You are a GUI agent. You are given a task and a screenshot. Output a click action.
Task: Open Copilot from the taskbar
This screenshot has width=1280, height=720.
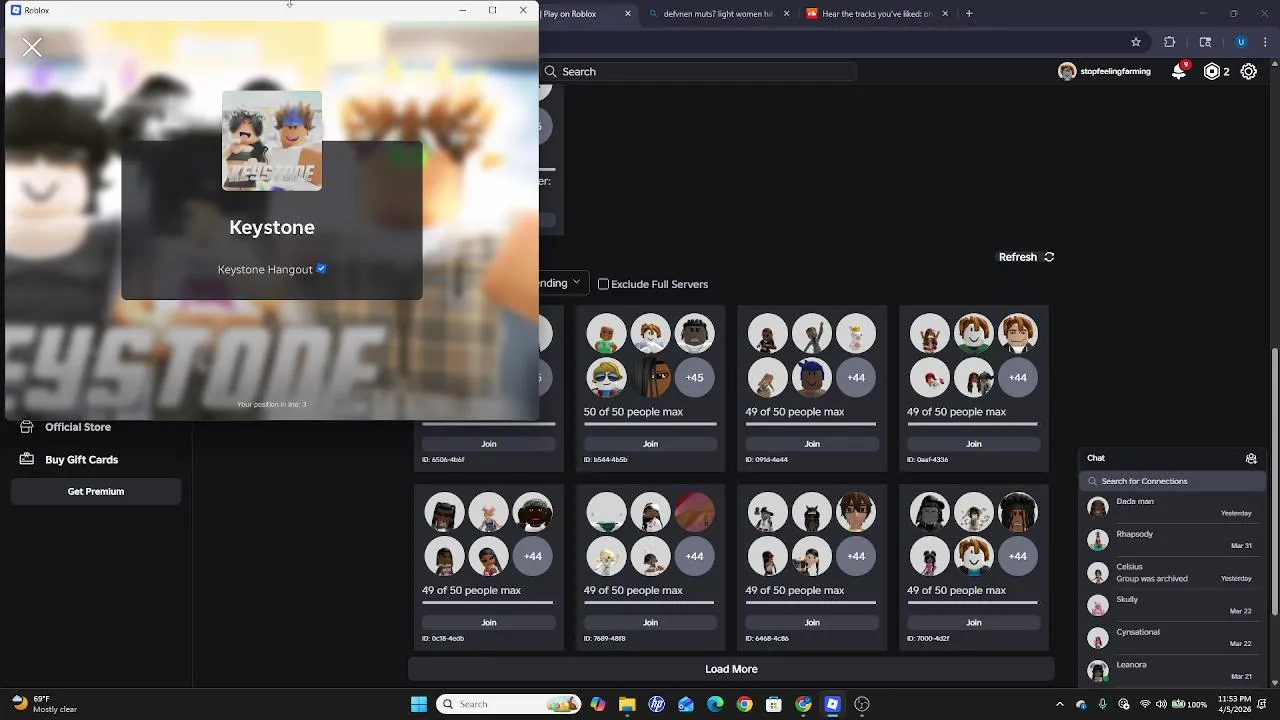[x=598, y=704]
